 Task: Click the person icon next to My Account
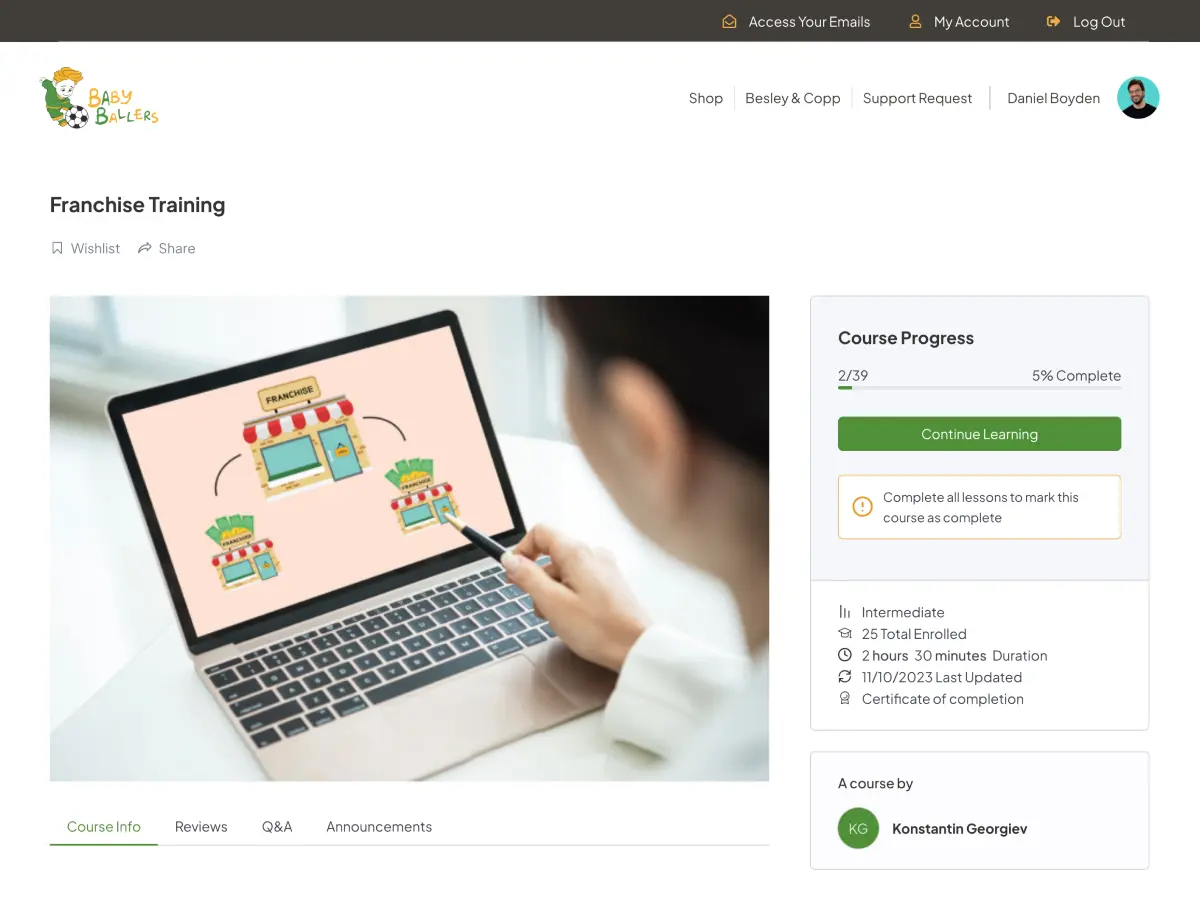[915, 21]
